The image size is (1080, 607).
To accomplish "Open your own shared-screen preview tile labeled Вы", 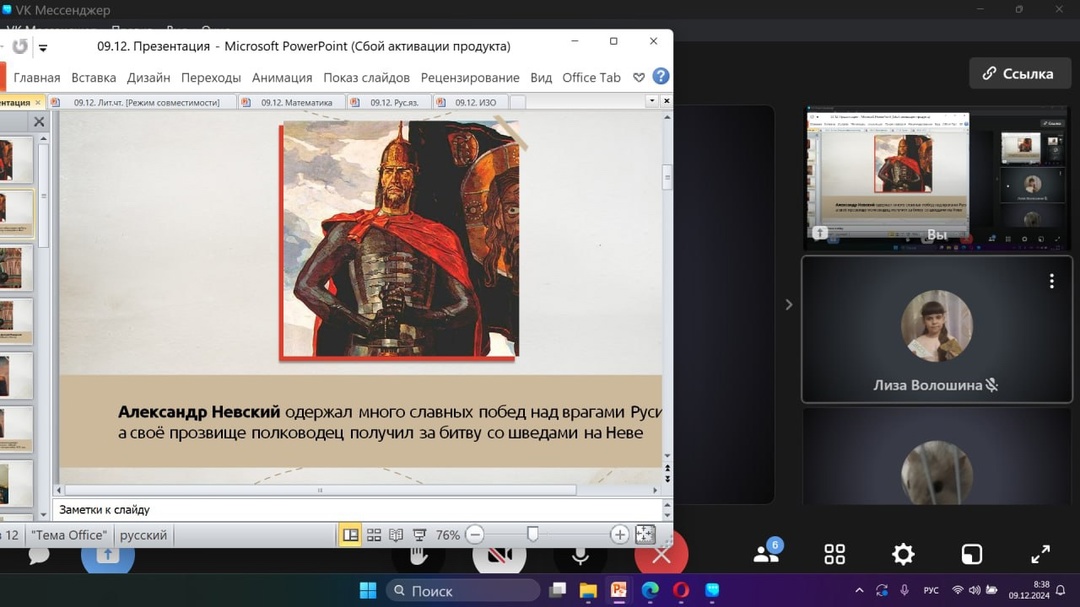I will pos(936,177).
